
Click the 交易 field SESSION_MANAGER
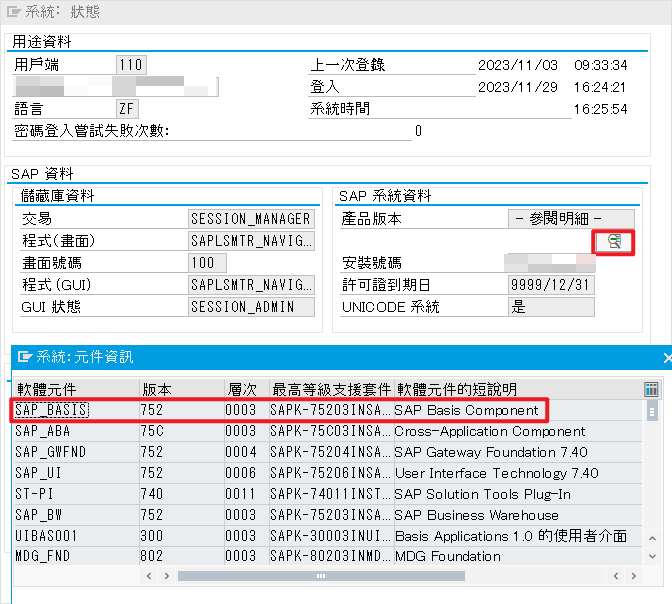point(251,219)
